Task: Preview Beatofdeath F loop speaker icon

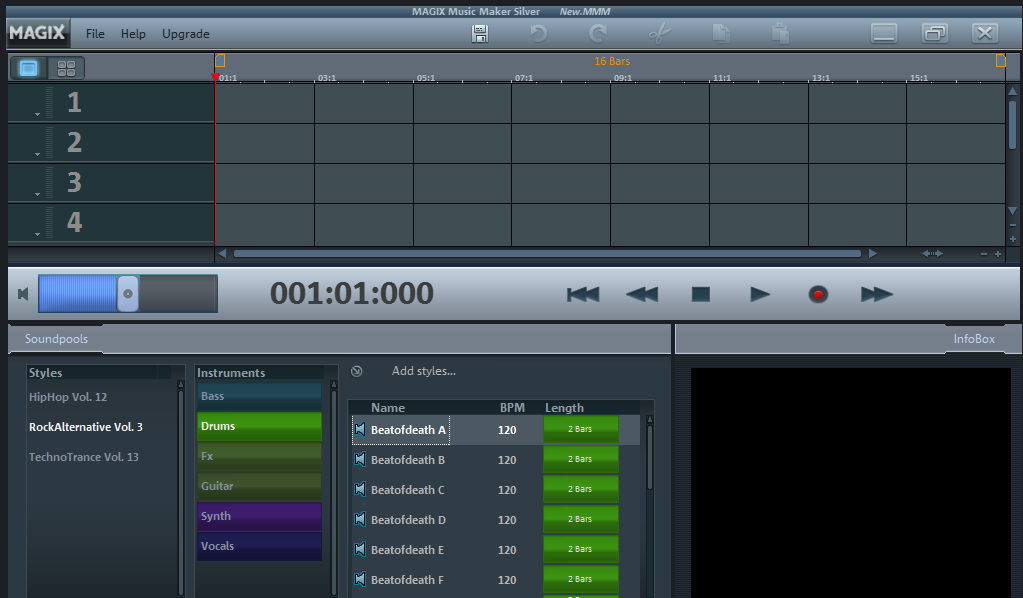Action: pyautogui.click(x=359, y=579)
